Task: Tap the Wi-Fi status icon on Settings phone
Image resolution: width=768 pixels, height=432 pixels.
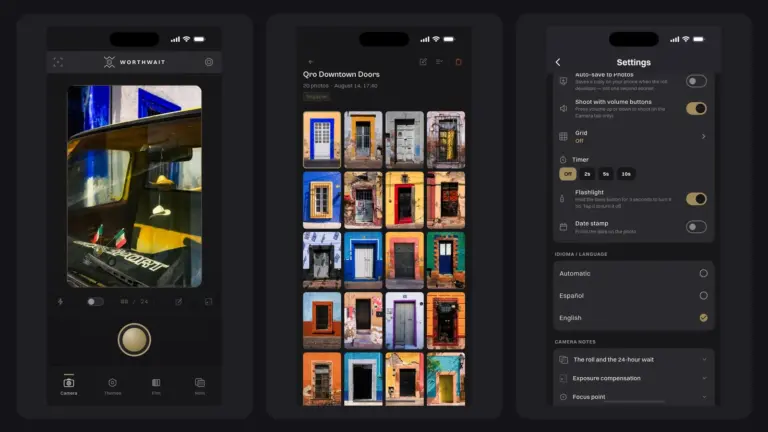Action: pyautogui.click(x=686, y=39)
